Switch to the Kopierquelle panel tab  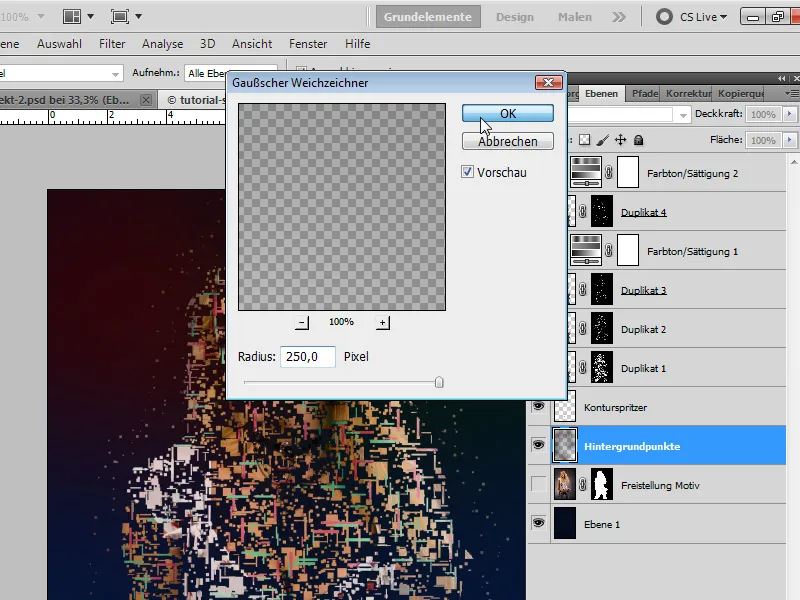[x=740, y=93]
